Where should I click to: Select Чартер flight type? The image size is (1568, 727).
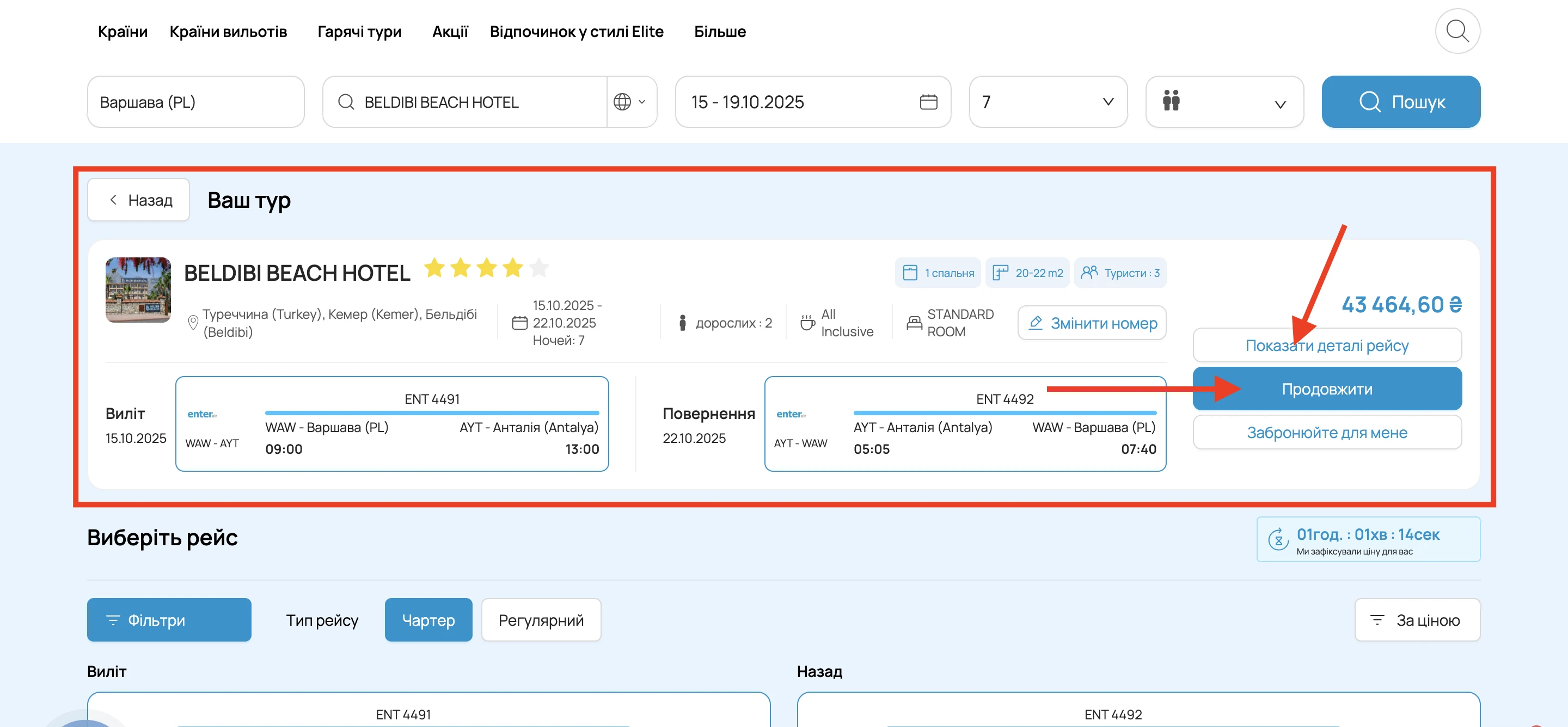click(x=428, y=620)
